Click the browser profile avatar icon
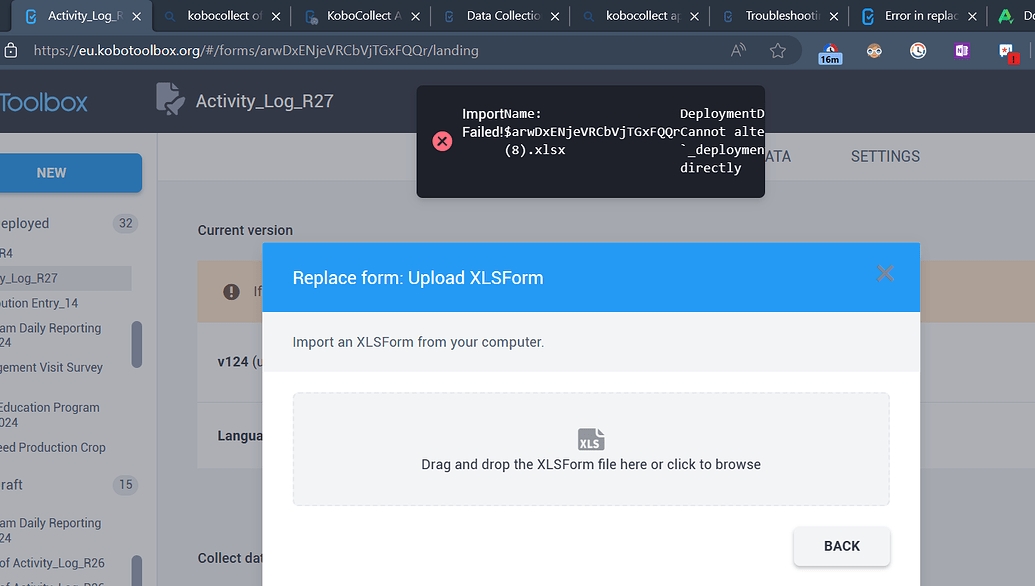 pos(875,51)
